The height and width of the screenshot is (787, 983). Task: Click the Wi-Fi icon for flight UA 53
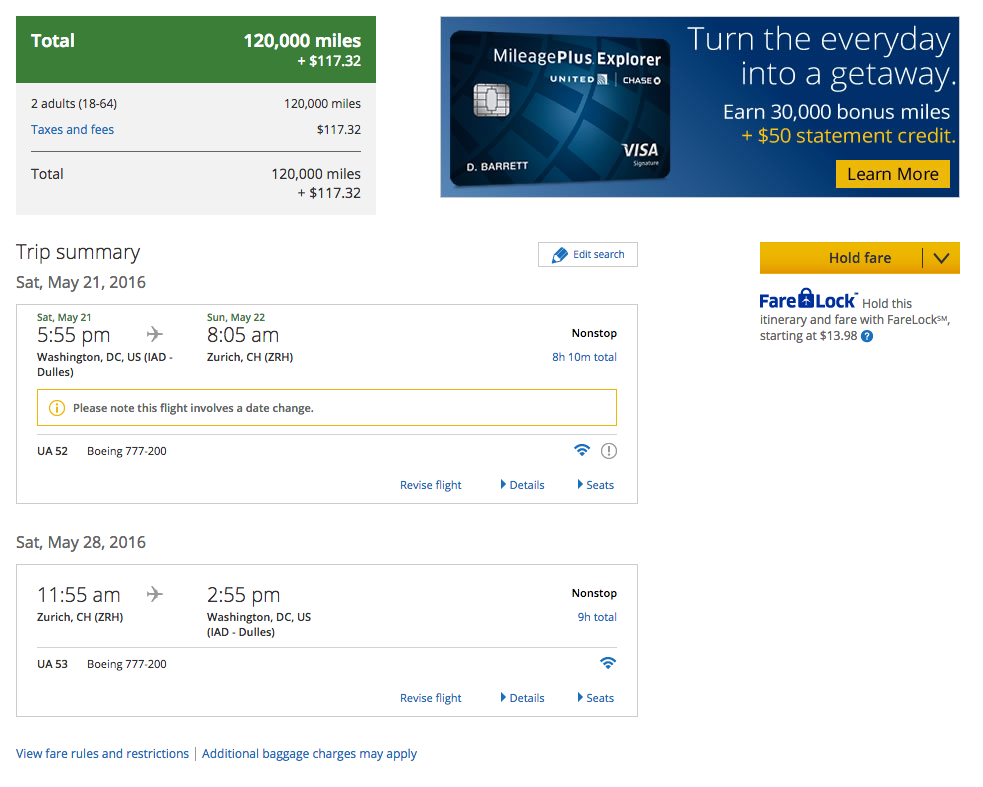[x=607, y=663]
